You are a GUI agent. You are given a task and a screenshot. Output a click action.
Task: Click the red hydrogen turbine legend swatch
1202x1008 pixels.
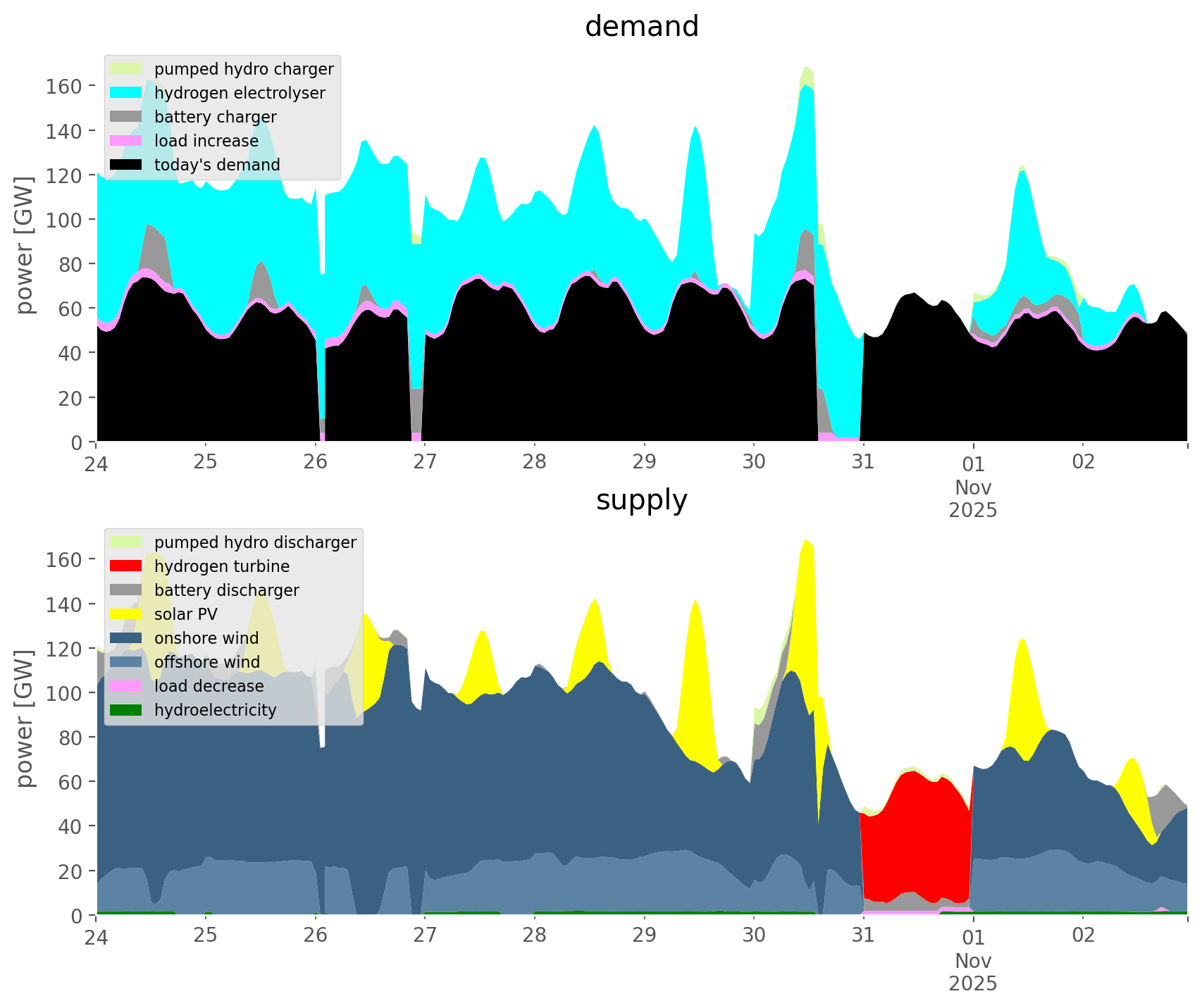pos(127,566)
